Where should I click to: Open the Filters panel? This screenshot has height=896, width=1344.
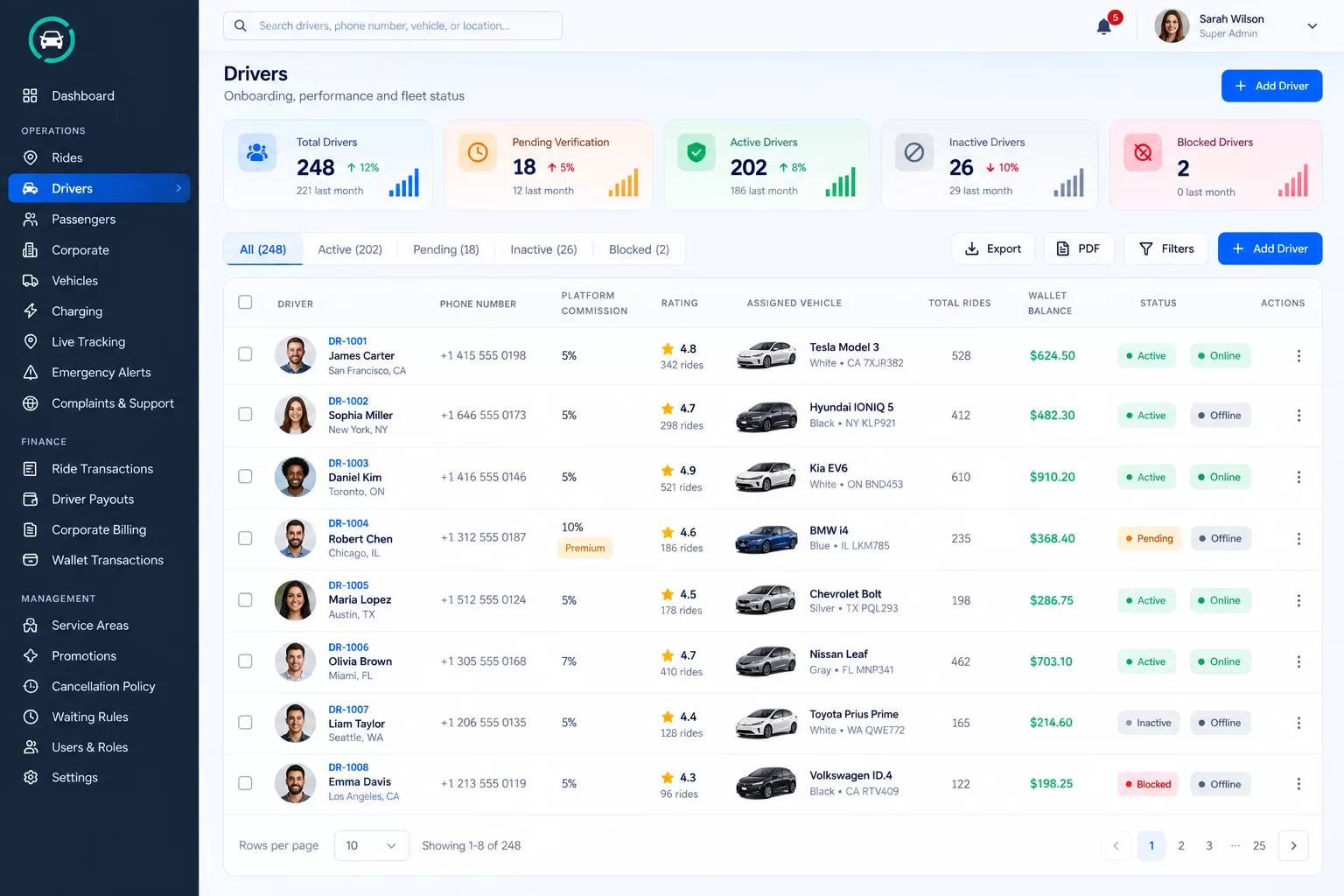tap(1165, 248)
